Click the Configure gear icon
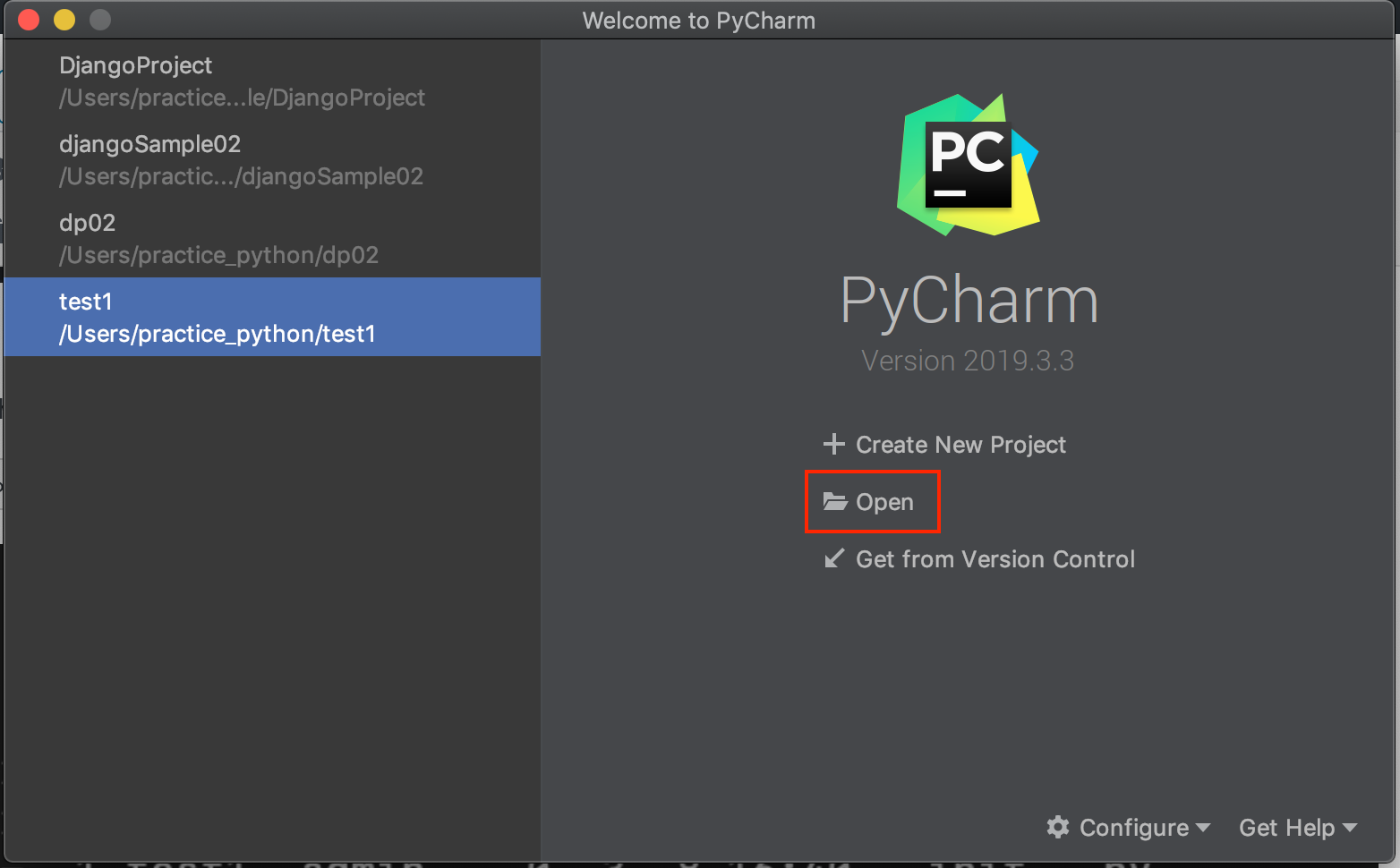 1058,827
